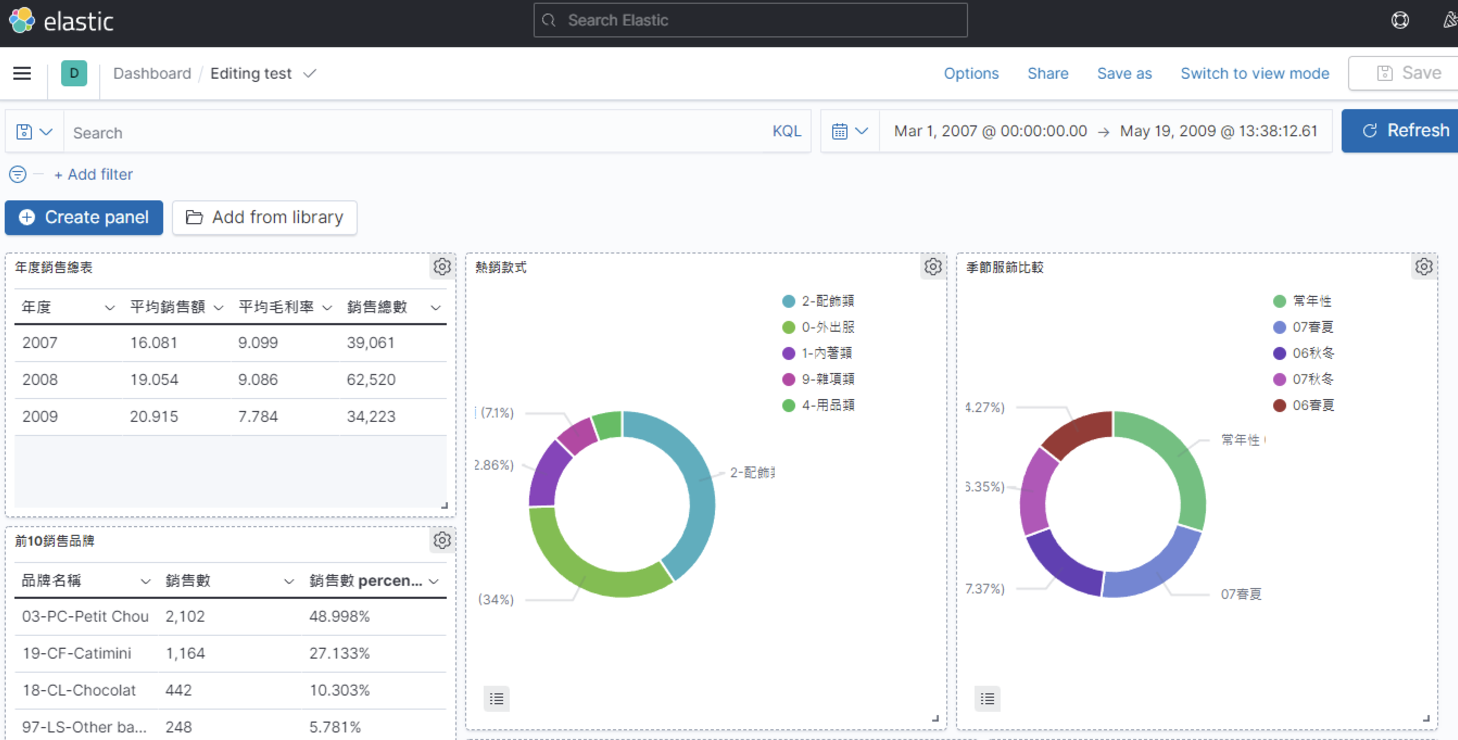1458x740 pixels.
Task: Open the hamburger navigation menu
Action: (x=22, y=73)
